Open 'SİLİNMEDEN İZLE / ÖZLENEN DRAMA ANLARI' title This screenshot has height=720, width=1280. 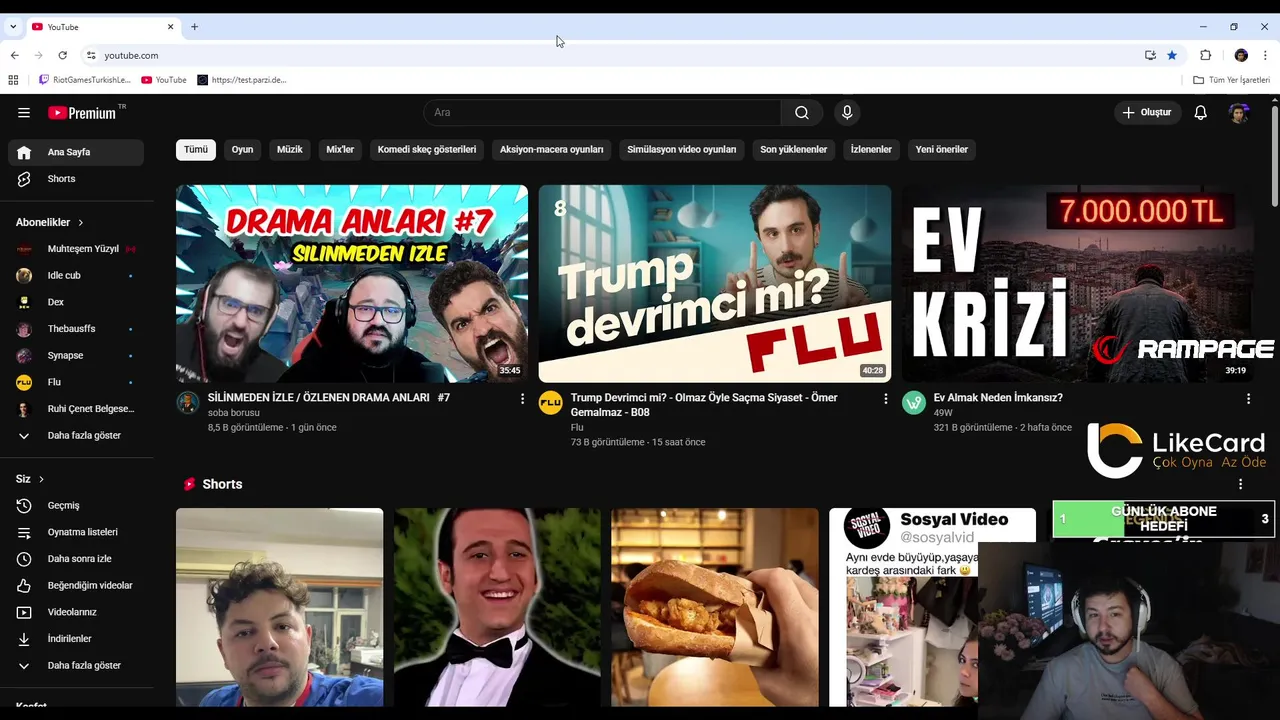[x=329, y=398]
